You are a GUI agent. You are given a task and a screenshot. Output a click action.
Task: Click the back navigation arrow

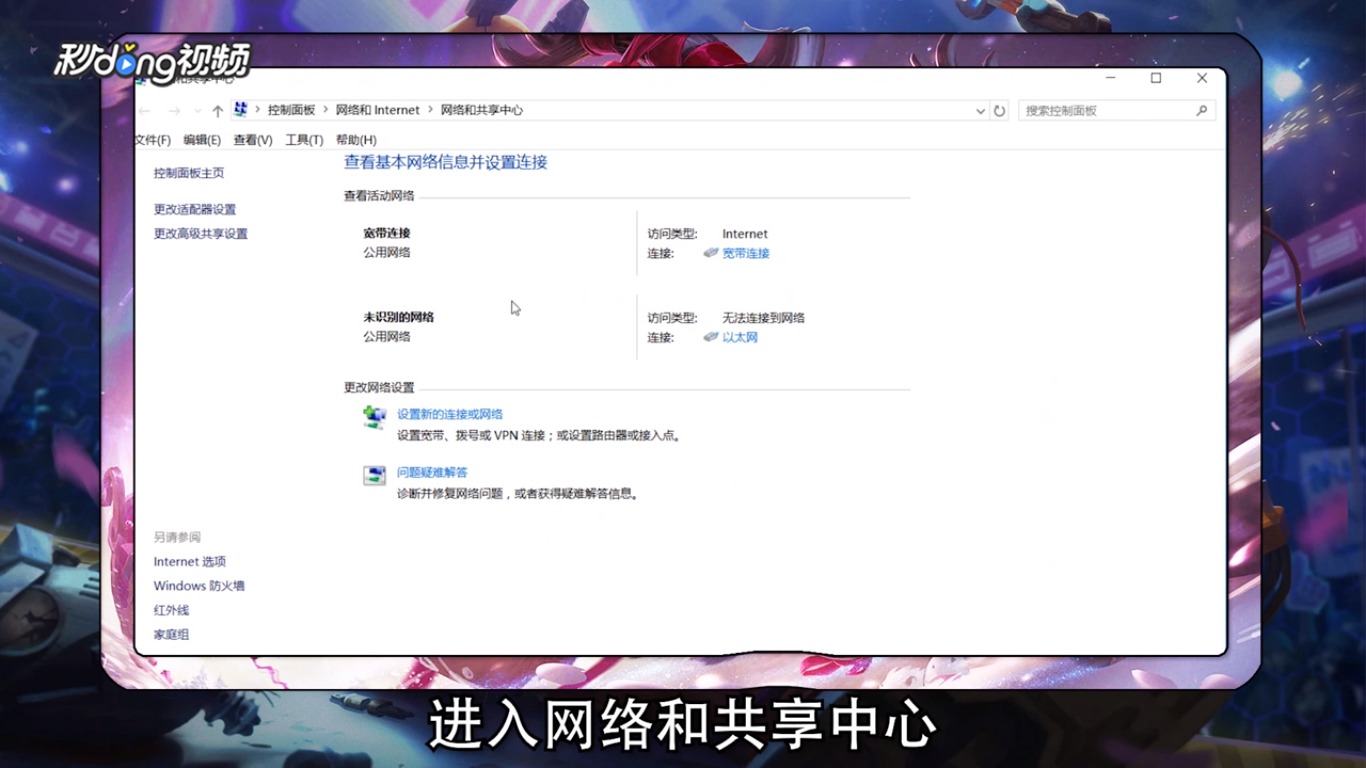tap(144, 110)
